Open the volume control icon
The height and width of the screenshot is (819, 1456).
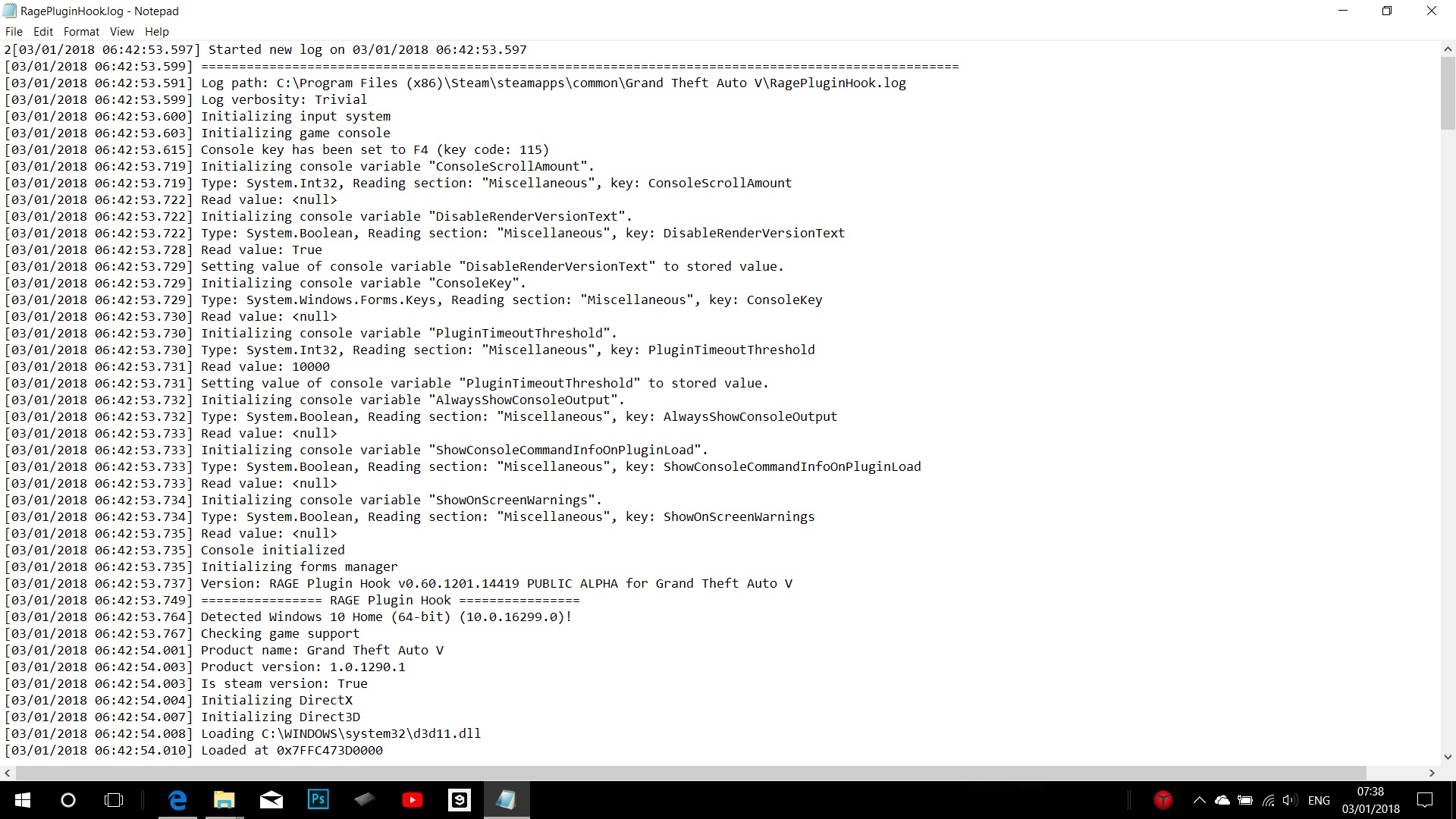coord(1290,800)
